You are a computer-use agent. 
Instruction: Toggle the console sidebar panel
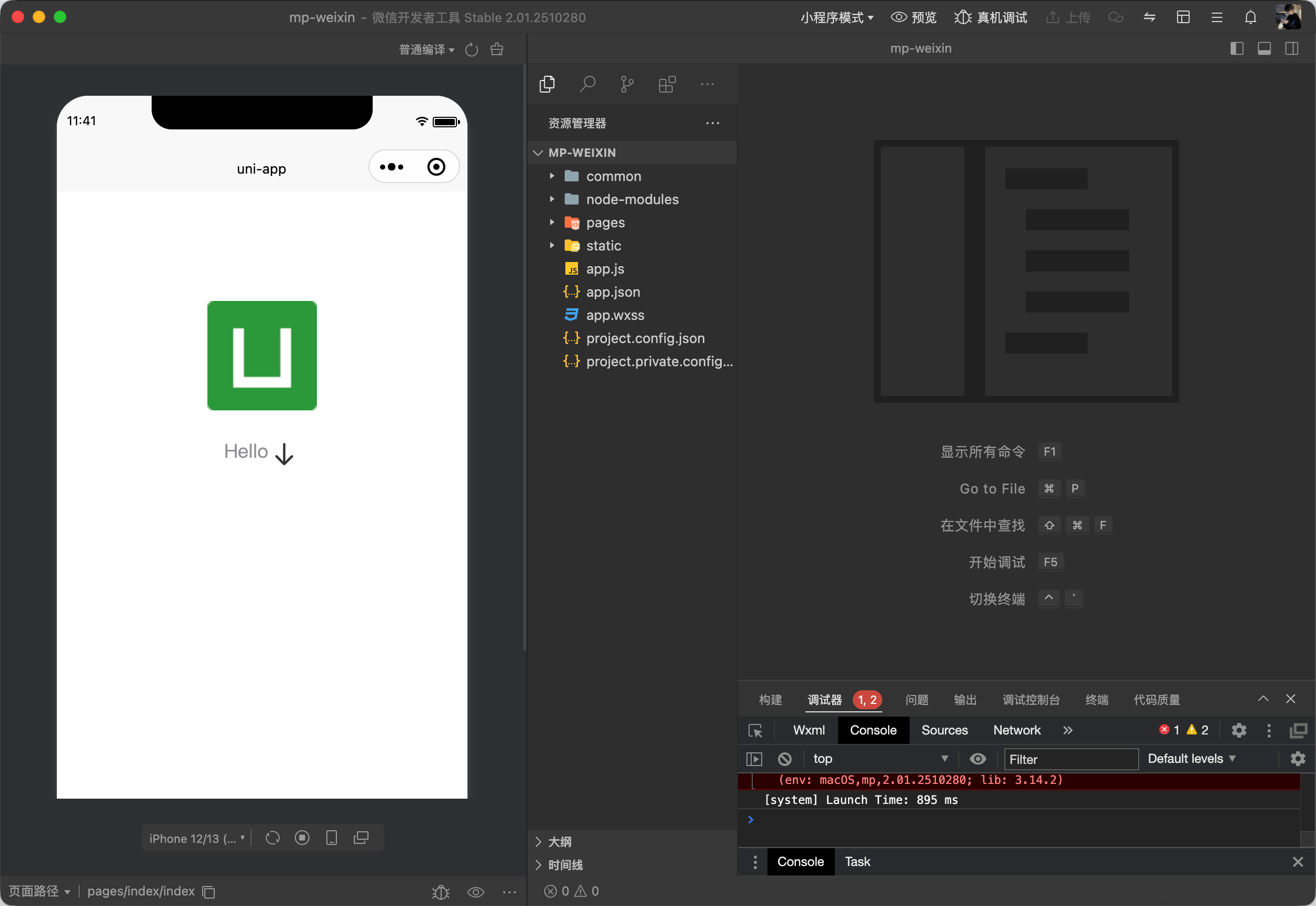coord(754,759)
